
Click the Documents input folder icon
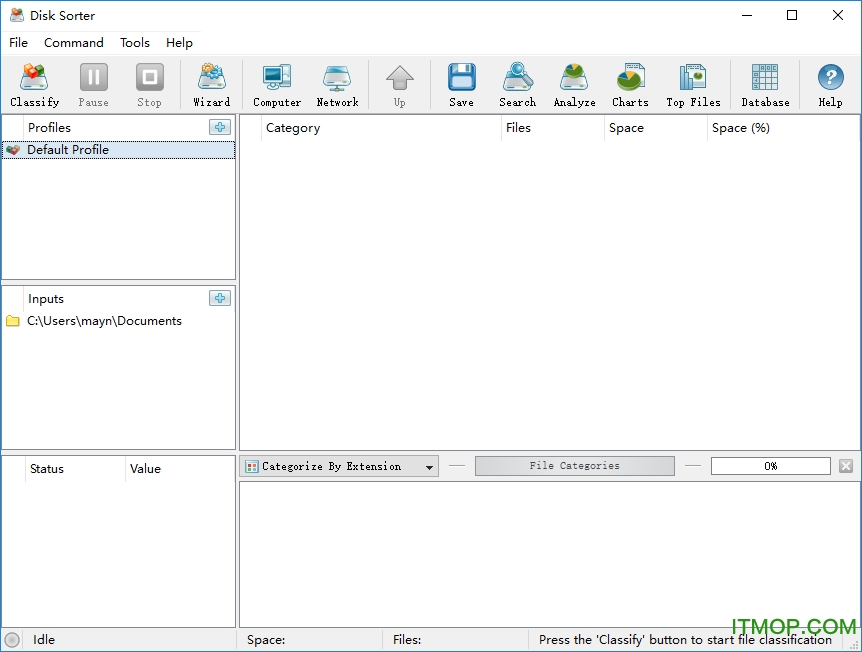click(x=13, y=321)
